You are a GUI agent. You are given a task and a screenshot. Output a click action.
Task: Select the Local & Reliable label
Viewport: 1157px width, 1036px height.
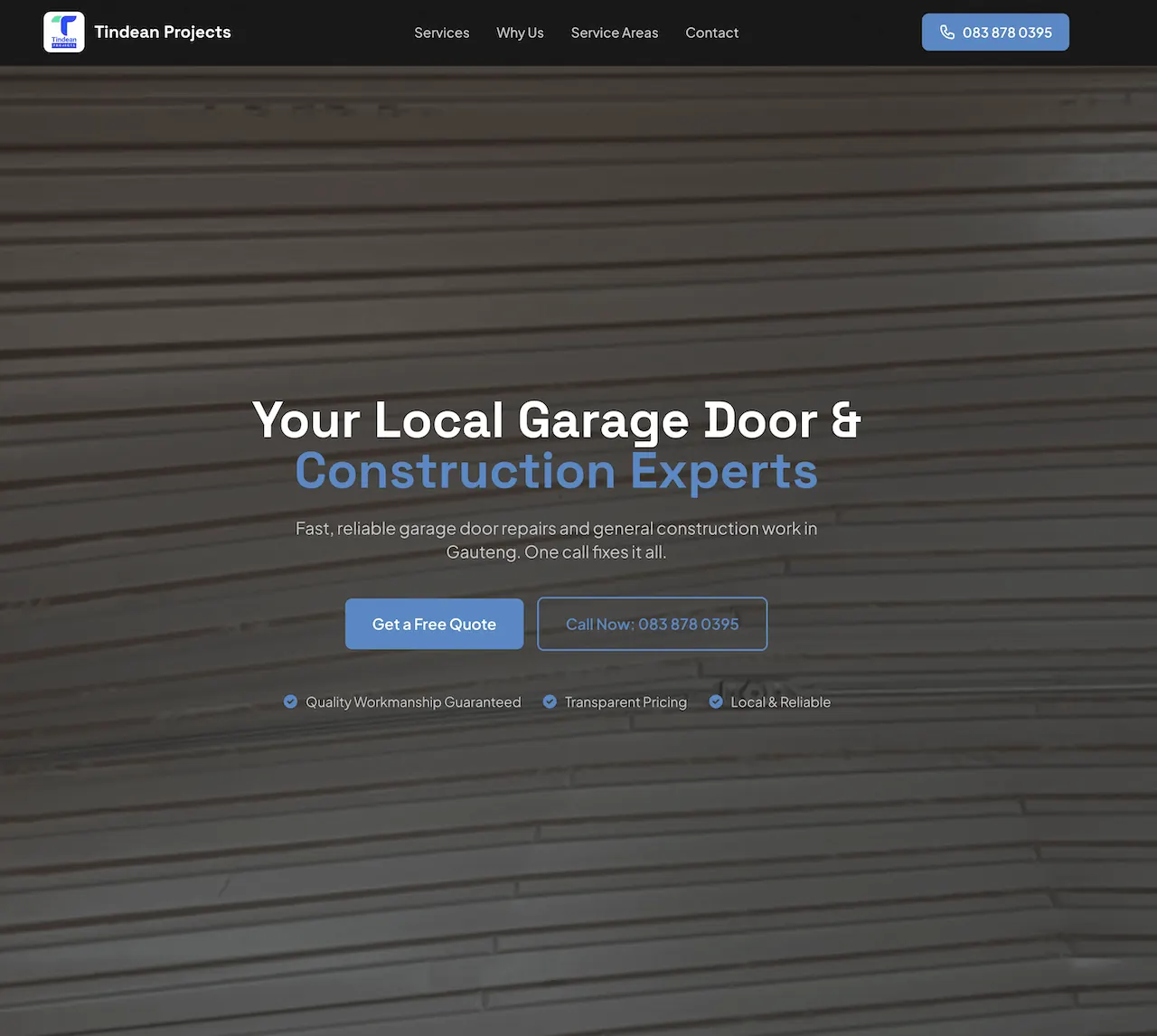point(781,702)
